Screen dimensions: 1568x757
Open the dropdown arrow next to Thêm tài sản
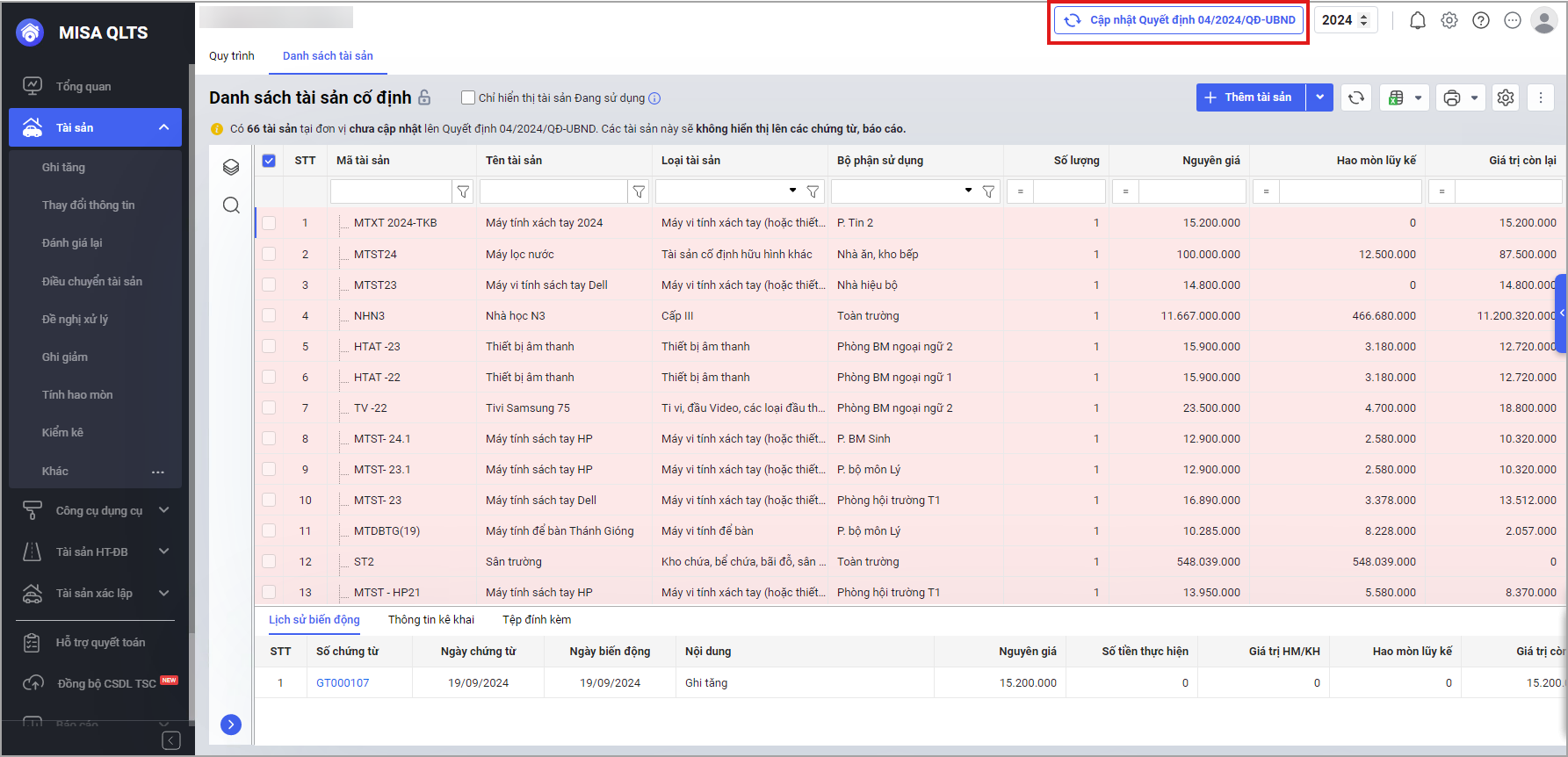(x=1319, y=97)
